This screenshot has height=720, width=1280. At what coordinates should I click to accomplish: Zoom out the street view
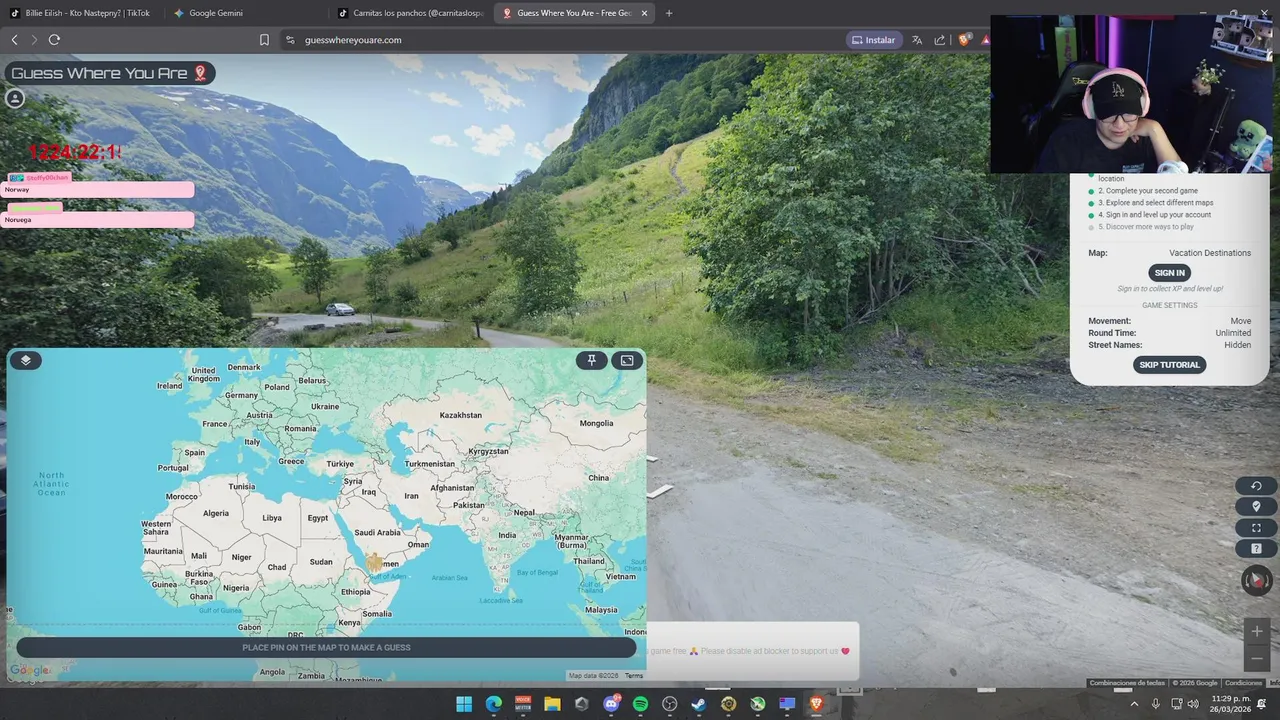[1257, 658]
